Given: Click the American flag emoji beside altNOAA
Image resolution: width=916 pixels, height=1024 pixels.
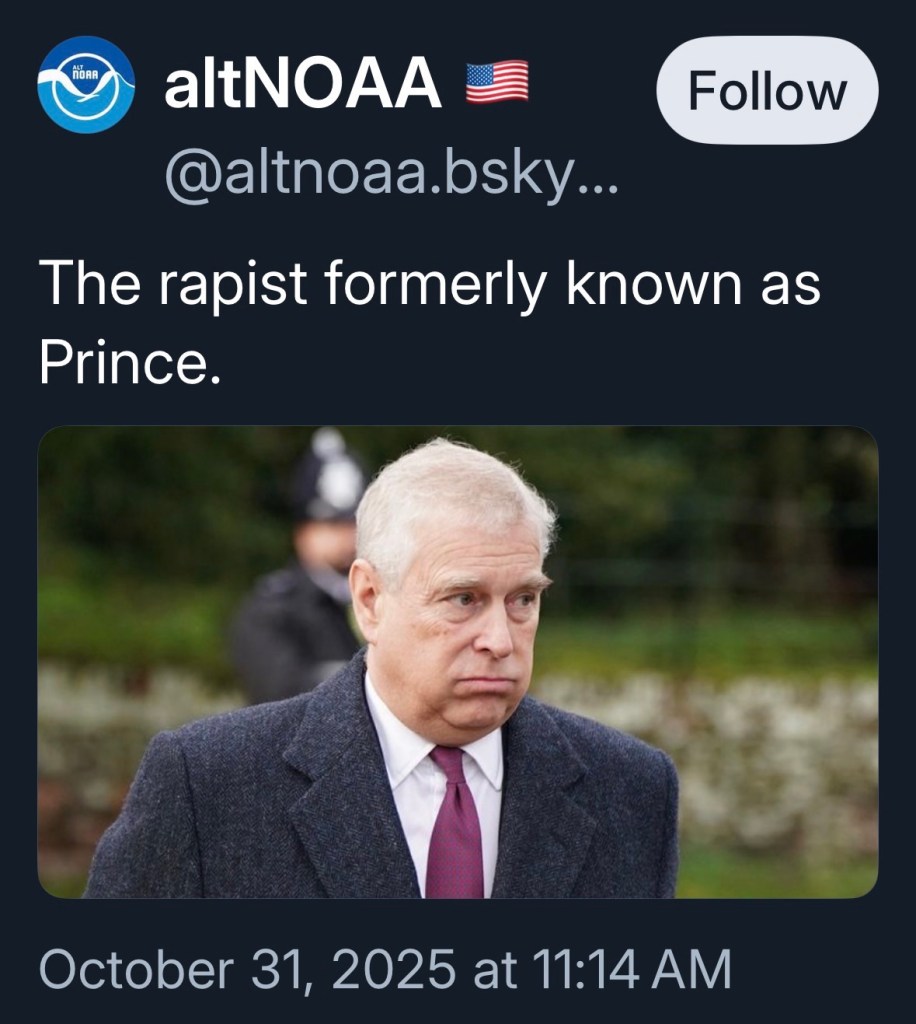Looking at the screenshot, I should point(497,83).
